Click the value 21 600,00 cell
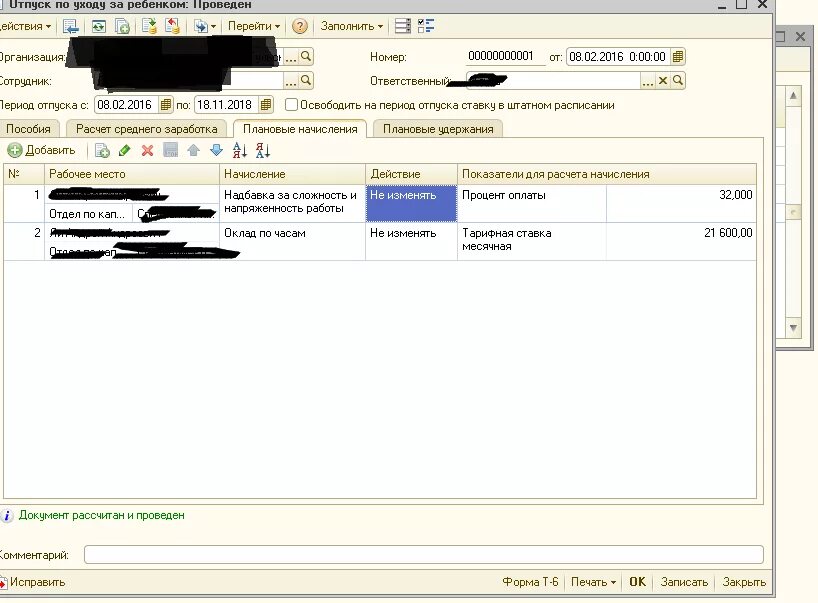818x603 pixels. point(681,242)
